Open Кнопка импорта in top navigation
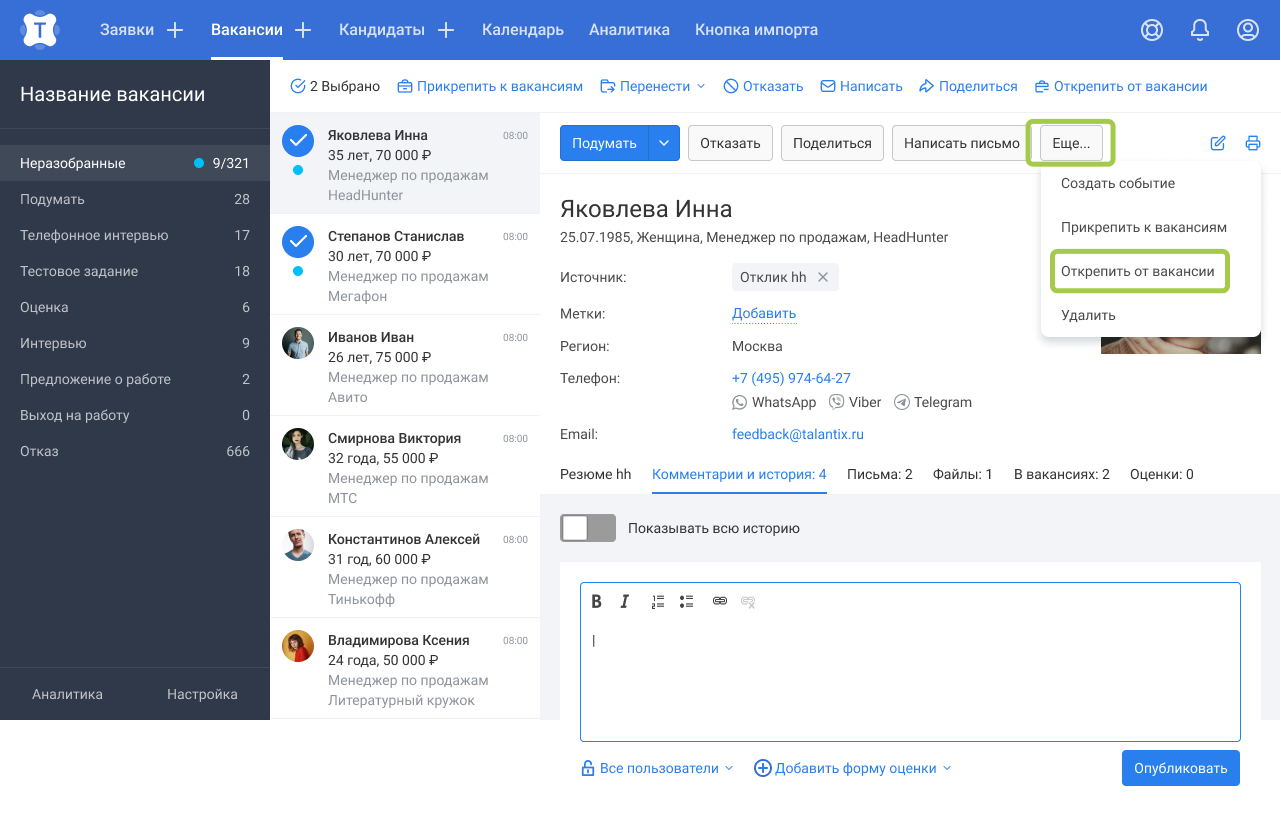Image resolution: width=1281 pixels, height=826 pixels. tap(757, 30)
